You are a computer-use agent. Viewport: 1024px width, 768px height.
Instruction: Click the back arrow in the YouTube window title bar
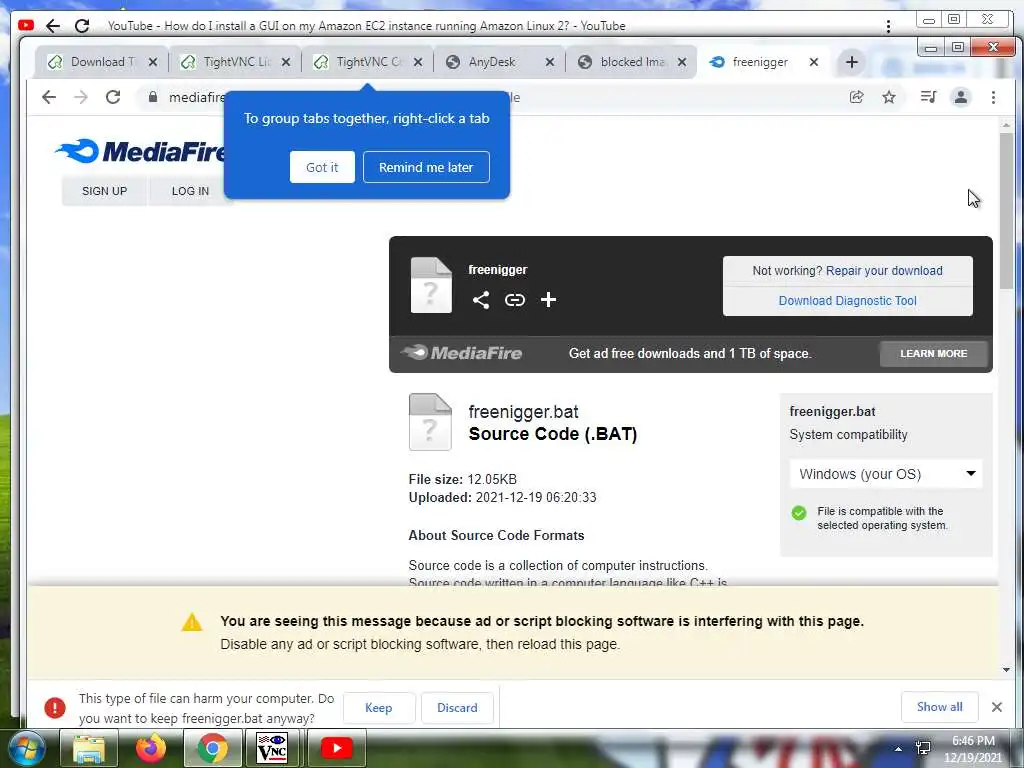point(53,25)
